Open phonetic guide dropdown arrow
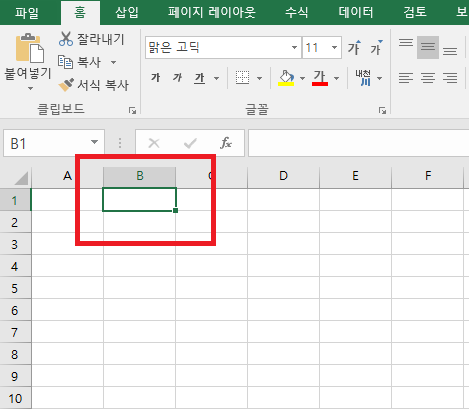This screenshot has width=469, height=409. (380, 79)
